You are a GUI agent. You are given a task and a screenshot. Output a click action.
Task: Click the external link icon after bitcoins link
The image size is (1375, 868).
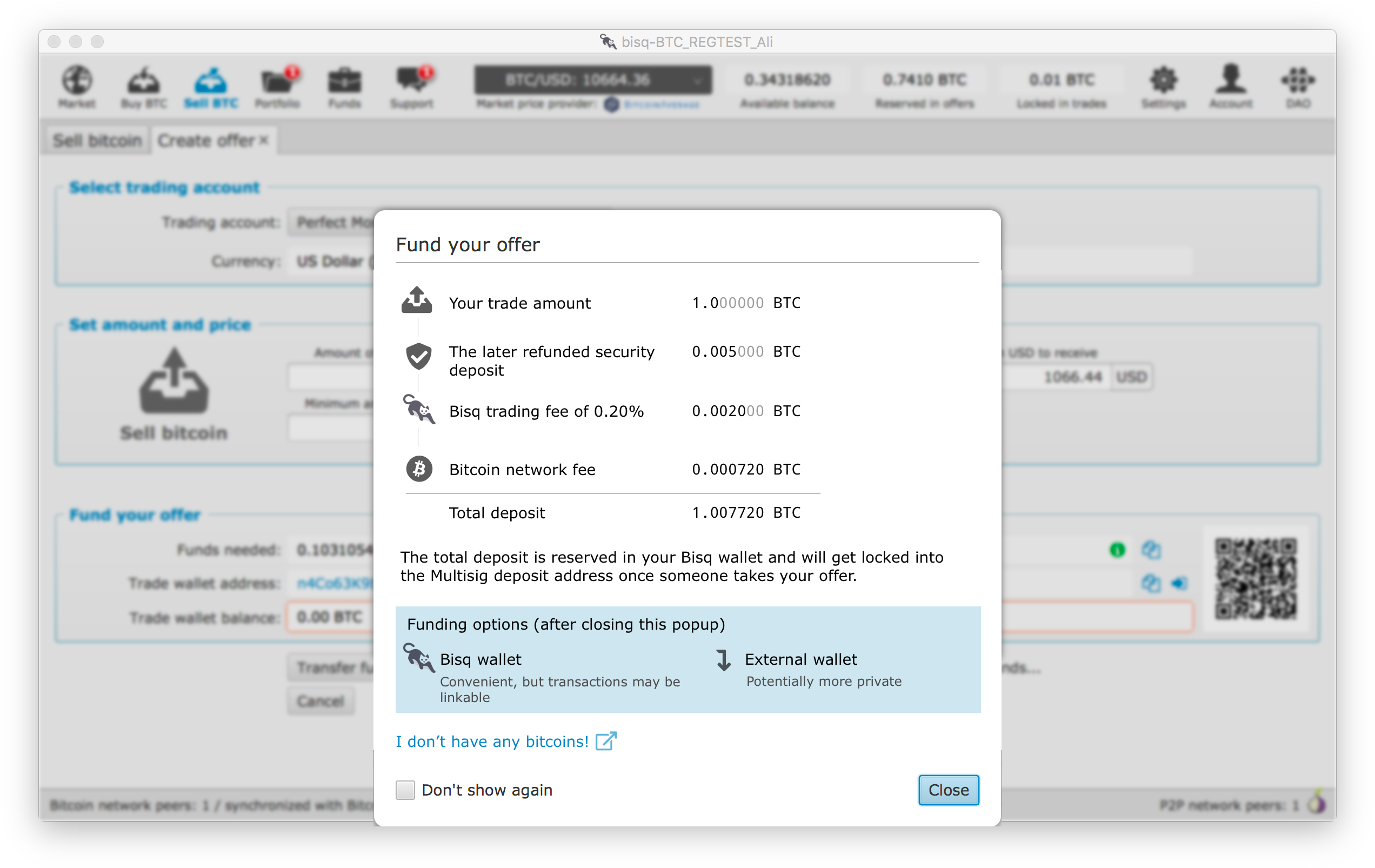pos(606,740)
